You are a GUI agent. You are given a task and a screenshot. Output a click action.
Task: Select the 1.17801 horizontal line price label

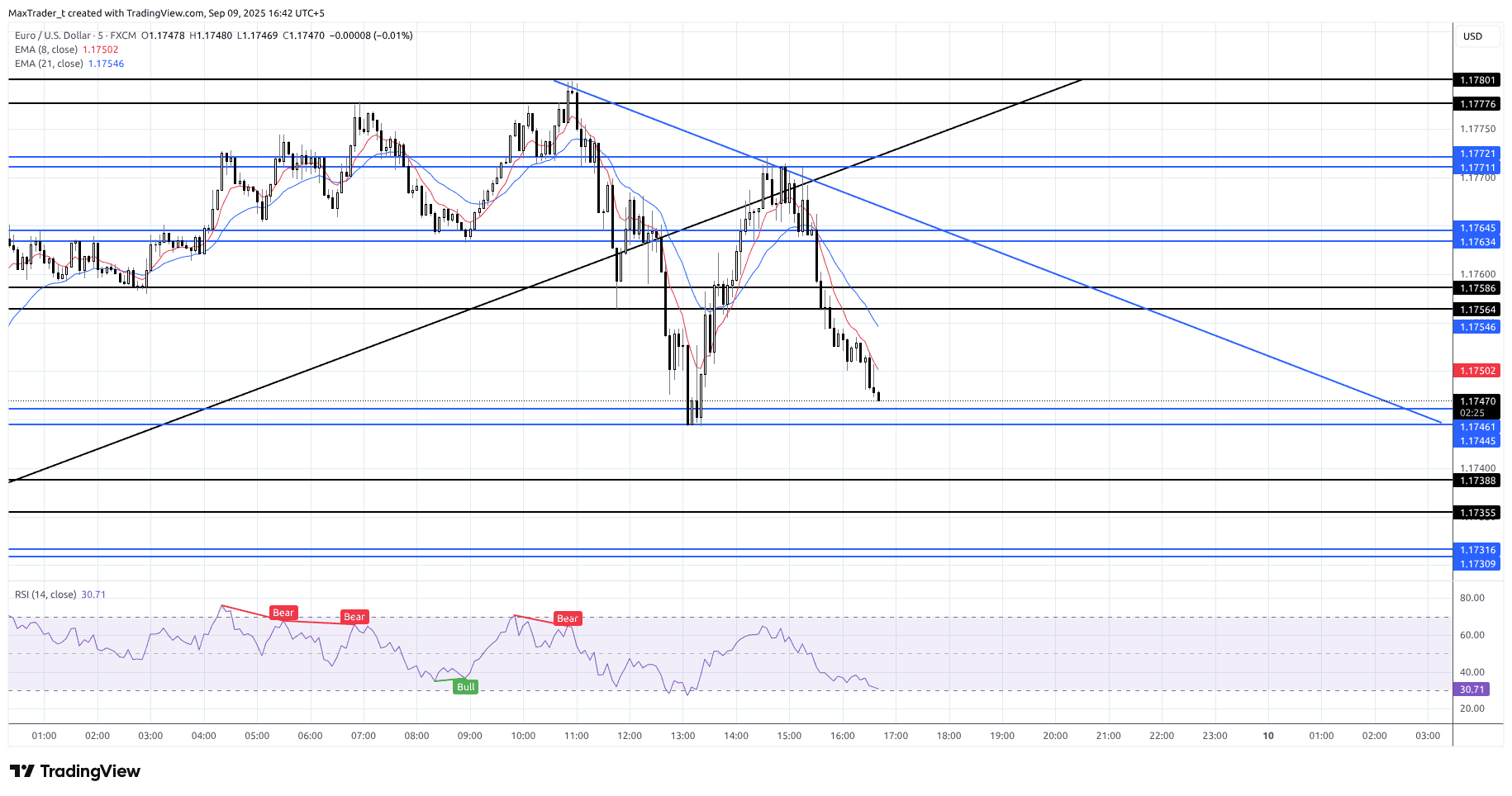(x=1477, y=80)
